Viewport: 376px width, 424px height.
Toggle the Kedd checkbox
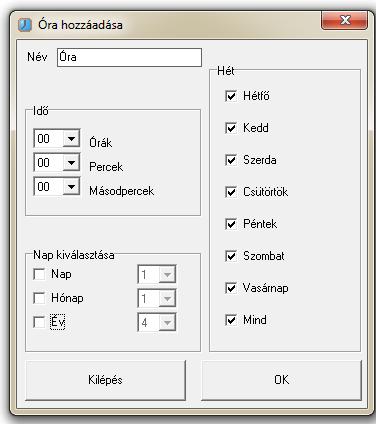[231, 128]
